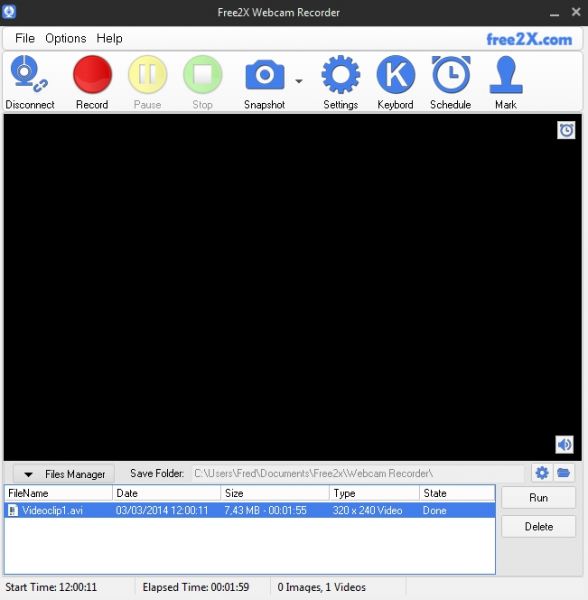588x600 pixels.
Task: Open the Options menu
Action: tap(65, 38)
